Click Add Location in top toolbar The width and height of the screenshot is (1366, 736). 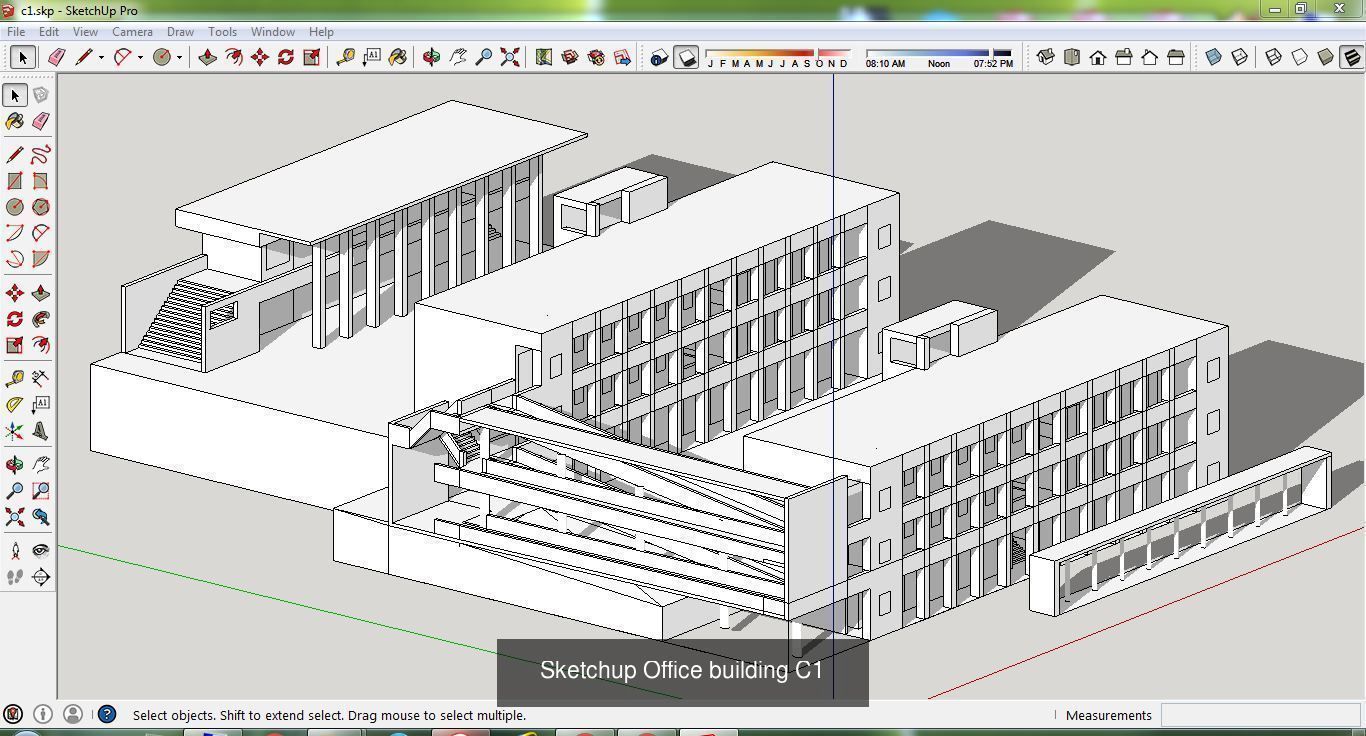(x=544, y=57)
